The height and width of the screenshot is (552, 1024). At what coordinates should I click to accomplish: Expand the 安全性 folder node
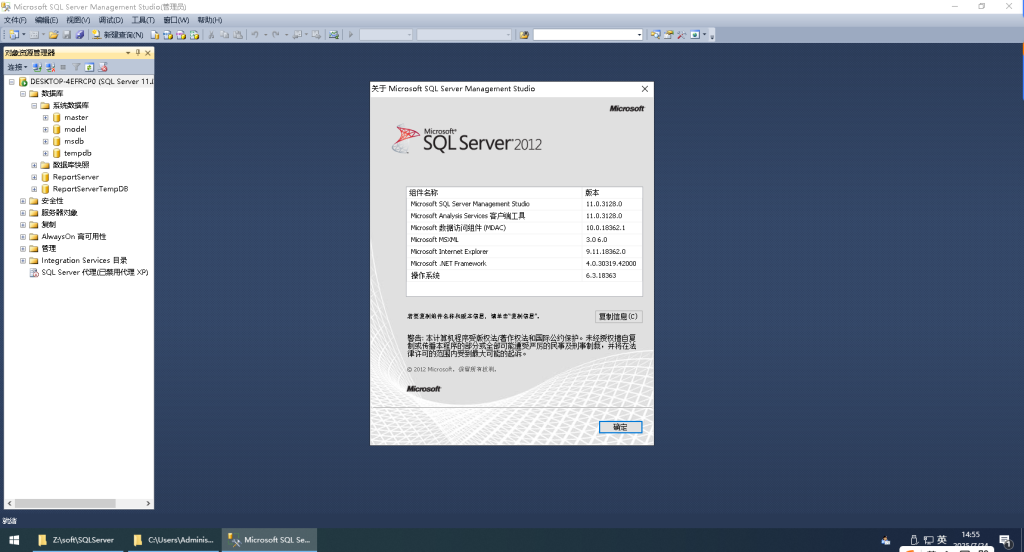coord(23,201)
